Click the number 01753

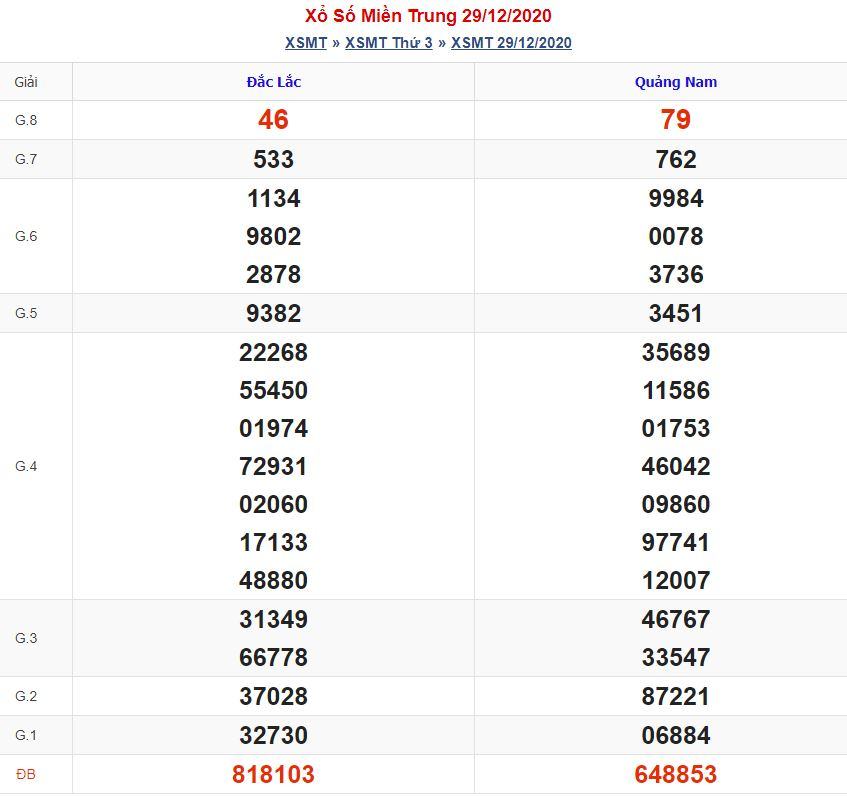click(676, 428)
